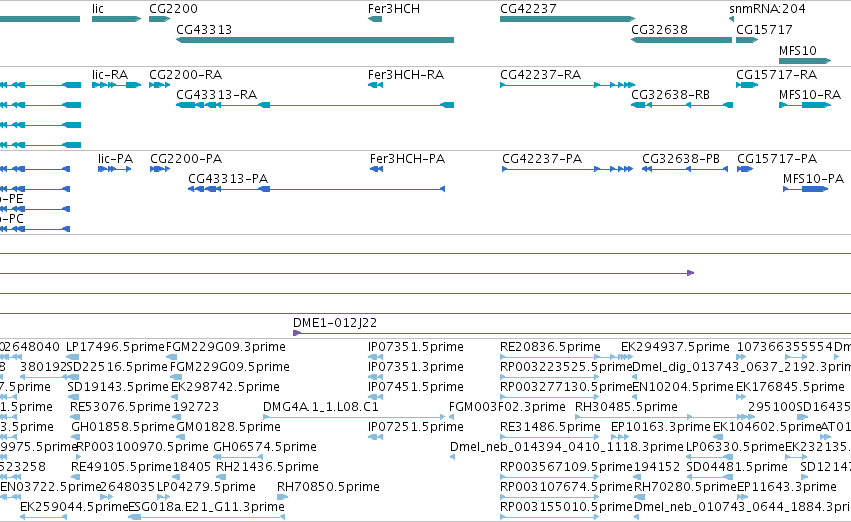Click the ESG018a.E21_G11.3prime cDNA label
Screen dimensions: 851x522
(206, 507)
